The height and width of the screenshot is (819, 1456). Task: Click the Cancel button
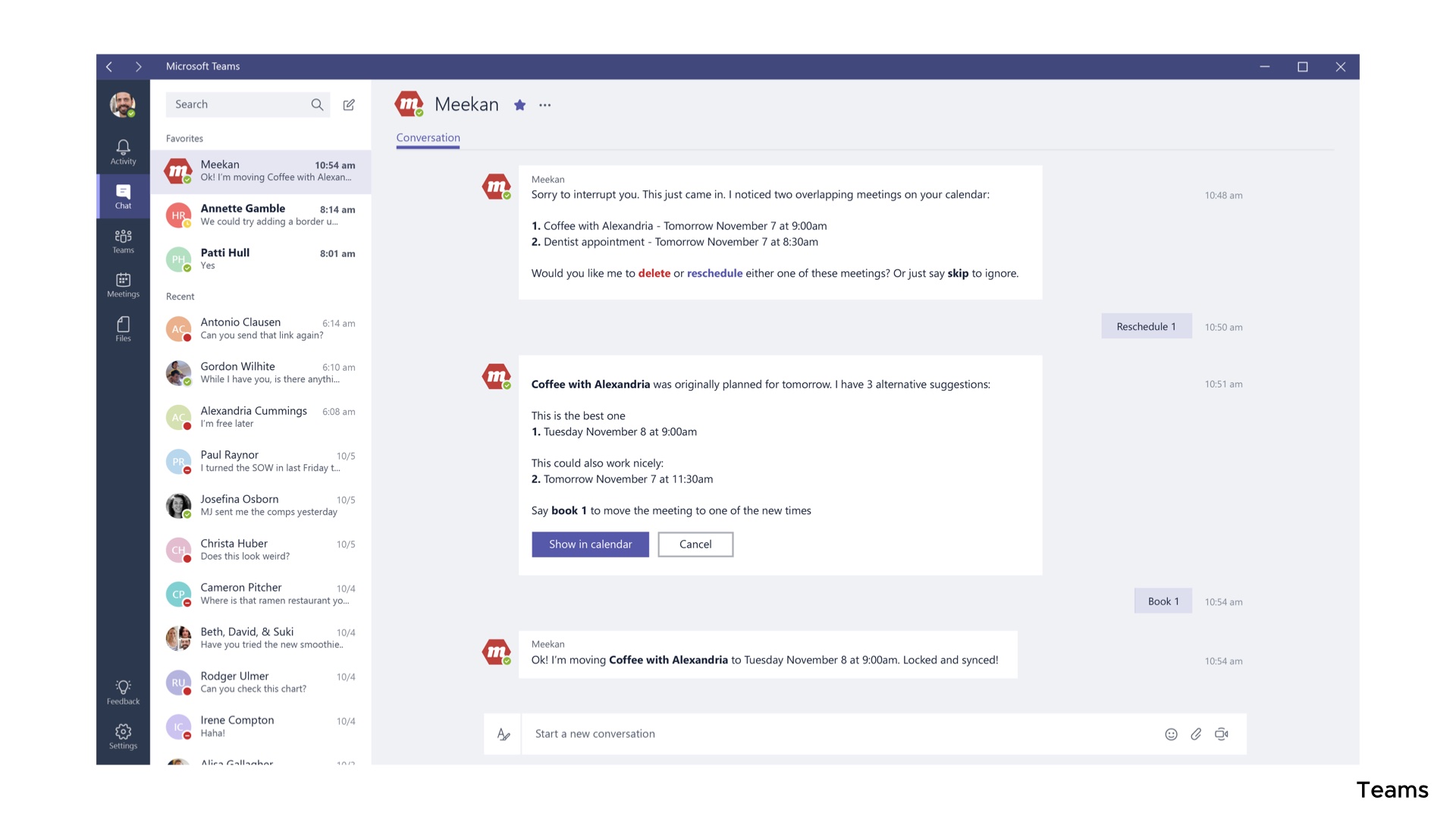695,544
